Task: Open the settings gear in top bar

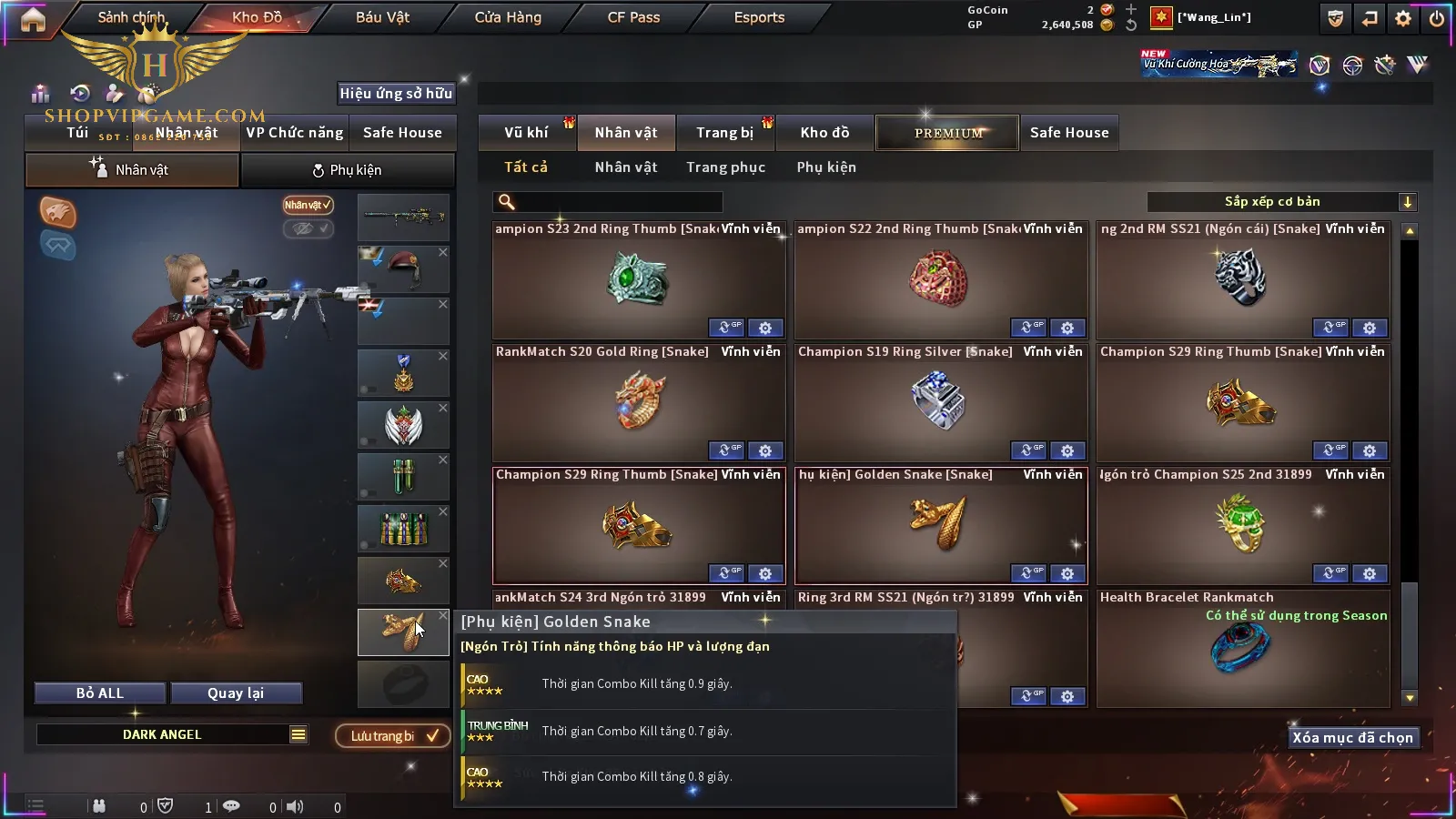Action: [x=1403, y=18]
